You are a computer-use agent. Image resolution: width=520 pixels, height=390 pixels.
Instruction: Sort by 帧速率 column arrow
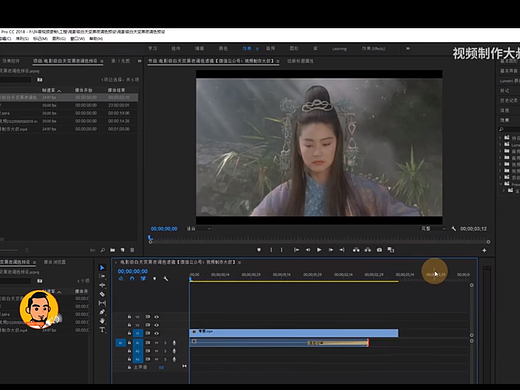[59, 90]
